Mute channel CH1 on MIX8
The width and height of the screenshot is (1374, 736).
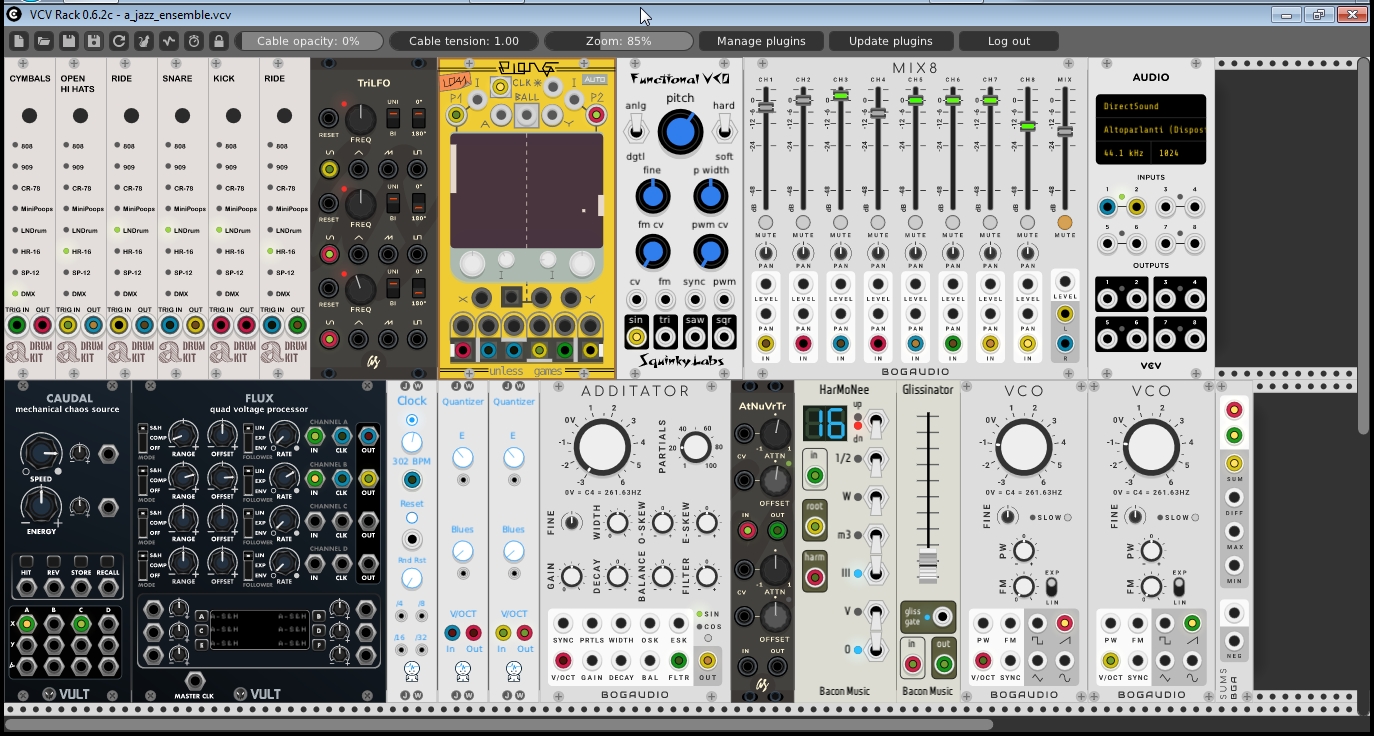[x=765, y=222]
